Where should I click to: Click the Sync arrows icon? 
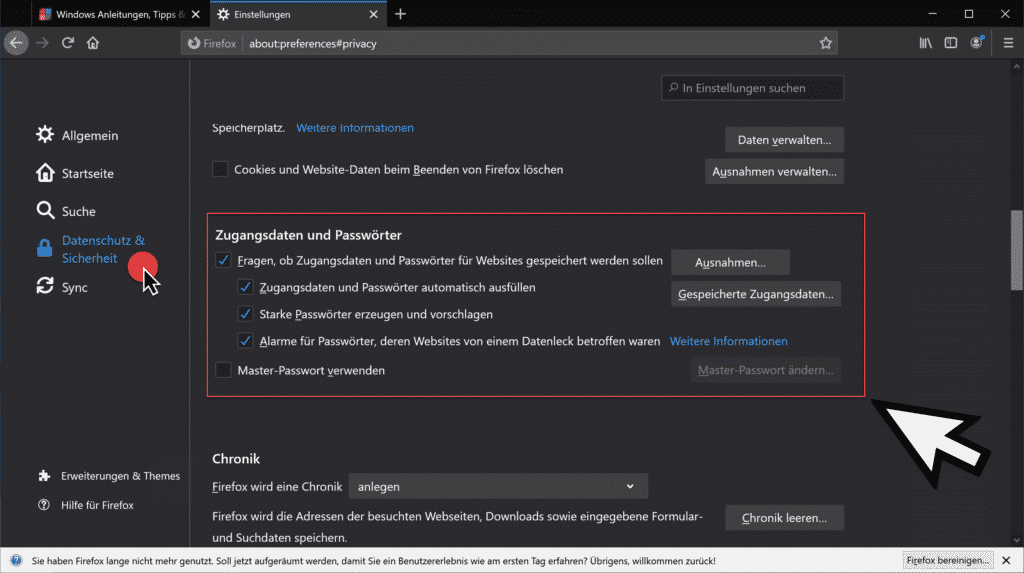(45, 286)
